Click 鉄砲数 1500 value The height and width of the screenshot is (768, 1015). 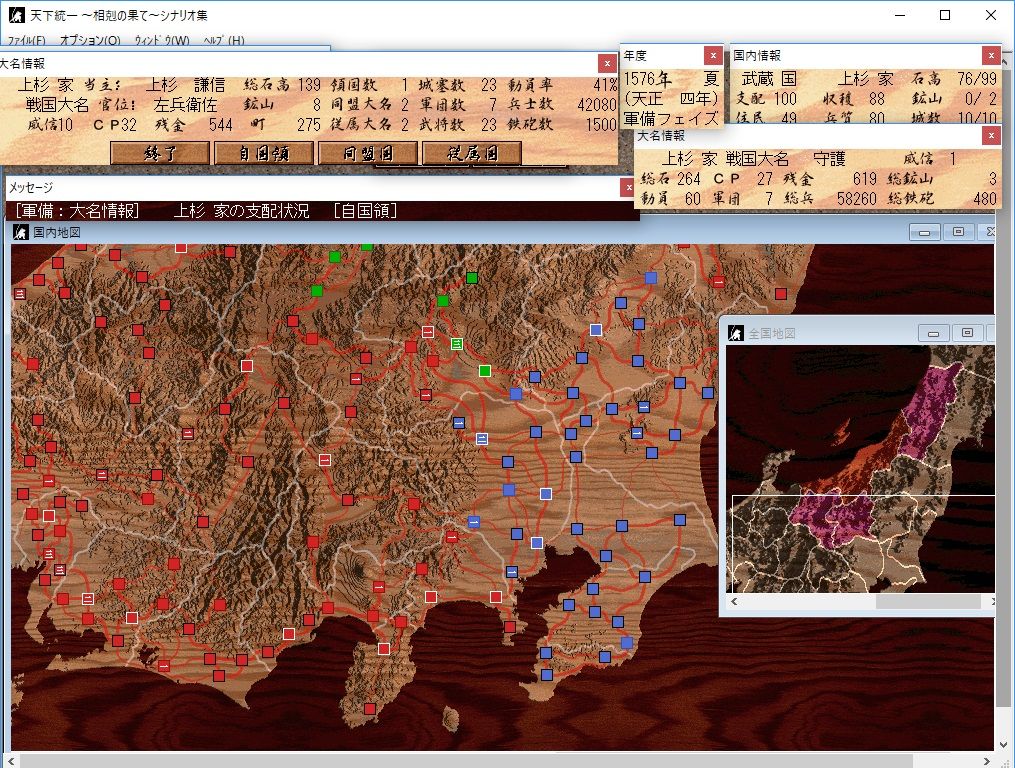click(601, 124)
